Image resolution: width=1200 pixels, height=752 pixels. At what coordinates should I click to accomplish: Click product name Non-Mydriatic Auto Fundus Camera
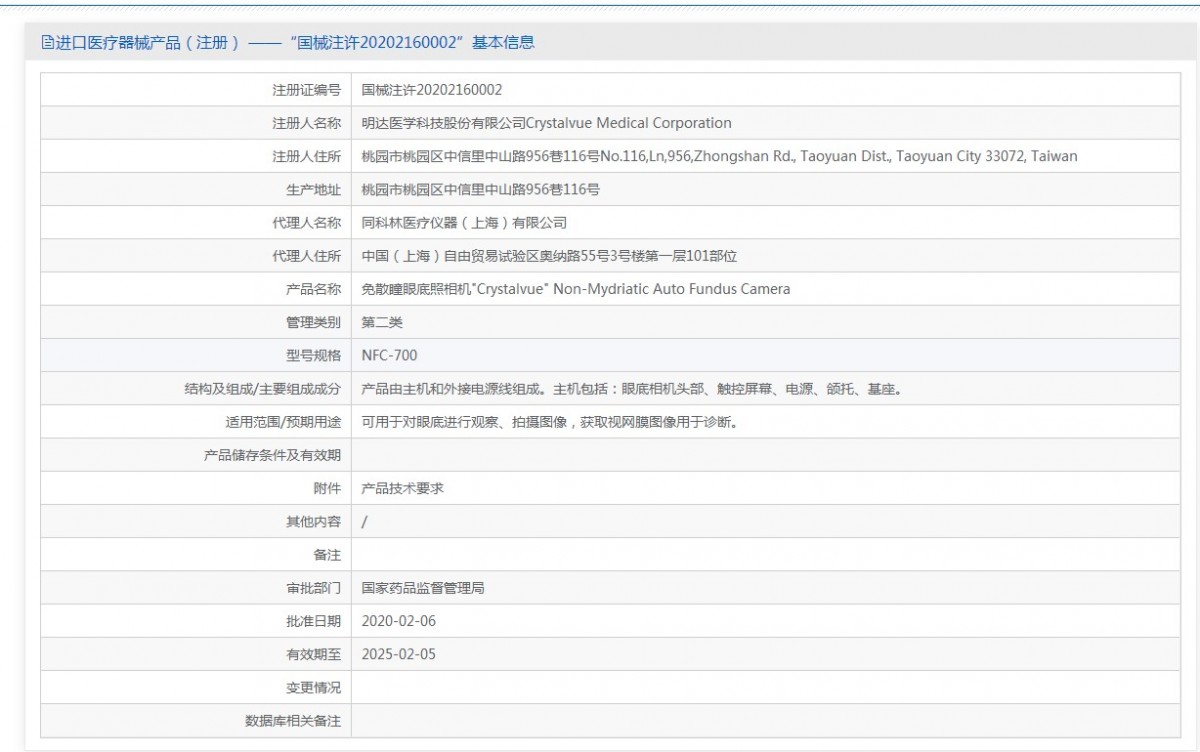point(575,289)
